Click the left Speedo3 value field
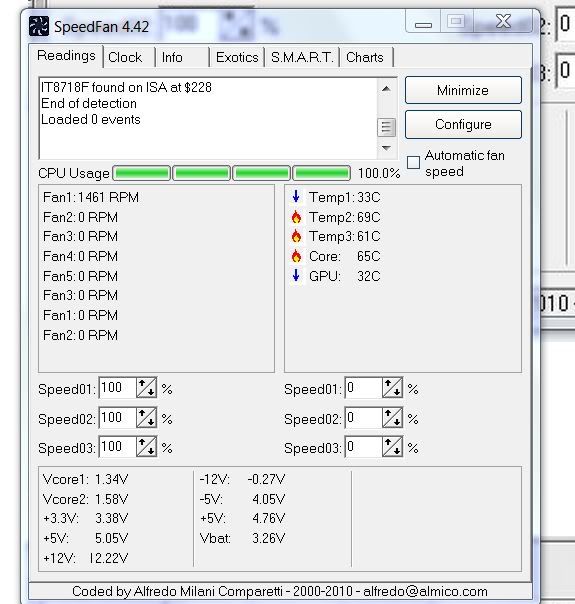The width and height of the screenshot is (575, 604). click(x=117, y=447)
